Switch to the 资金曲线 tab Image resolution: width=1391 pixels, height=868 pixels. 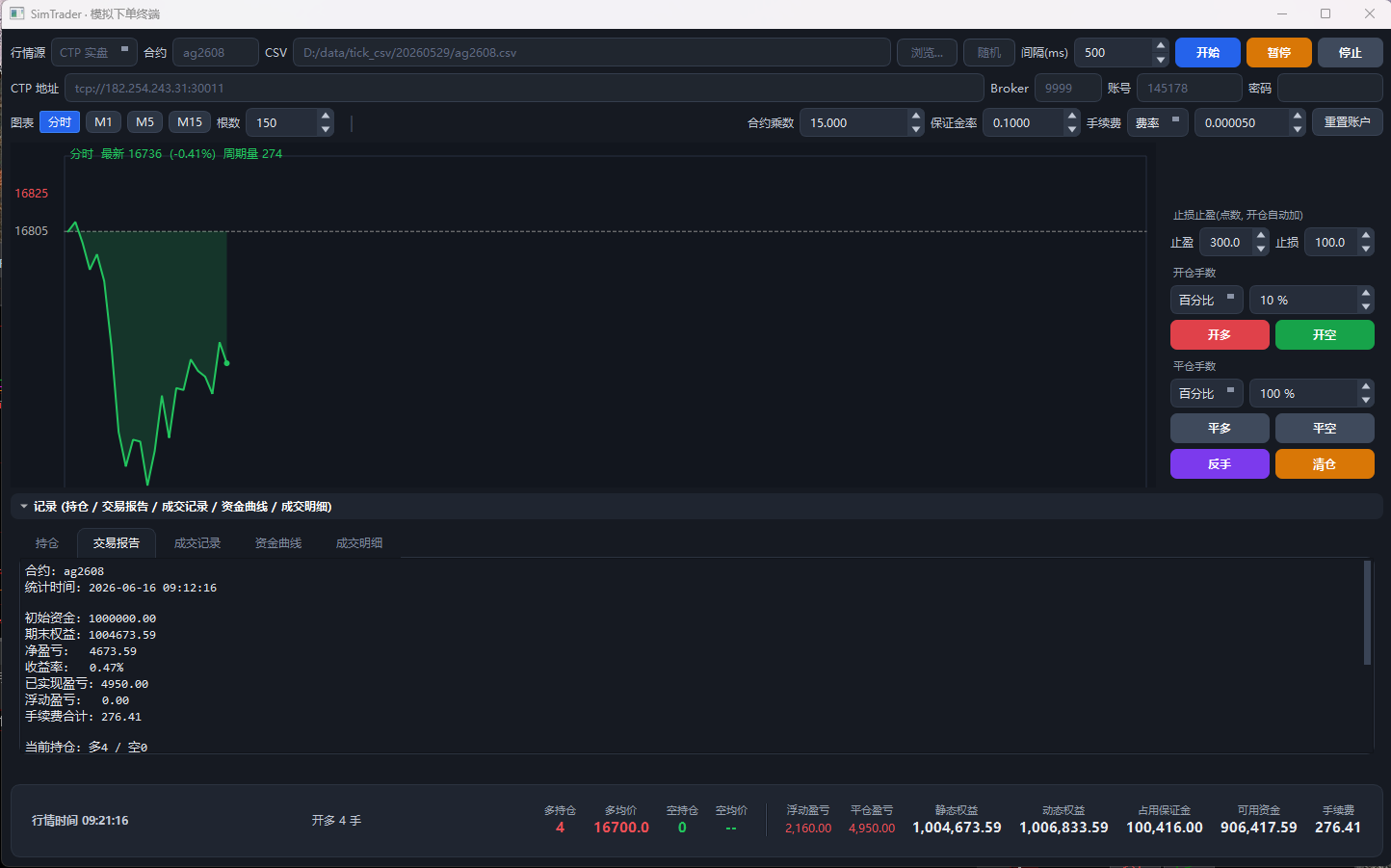(278, 542)
